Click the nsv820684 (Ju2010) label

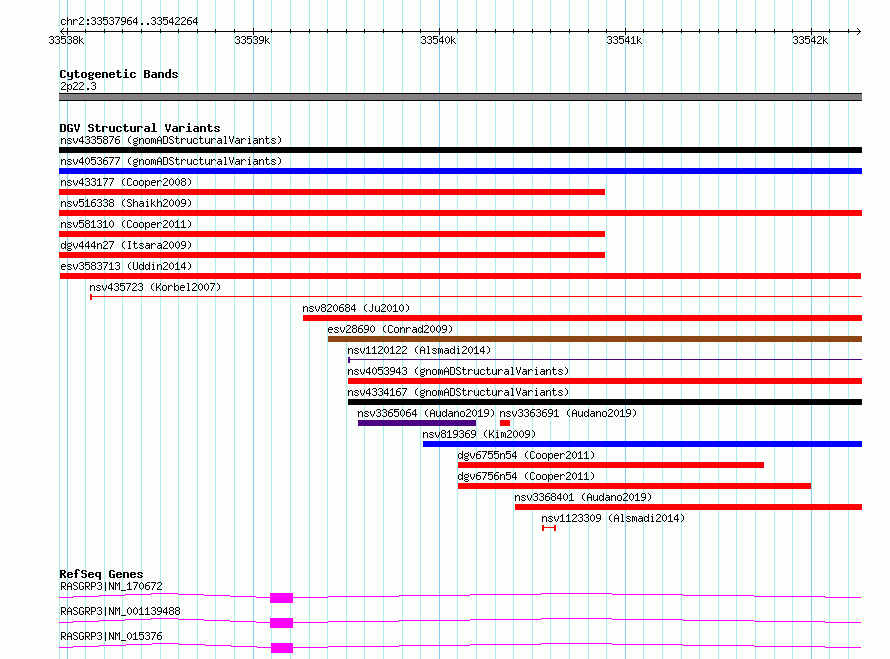(x=356, y=308)
